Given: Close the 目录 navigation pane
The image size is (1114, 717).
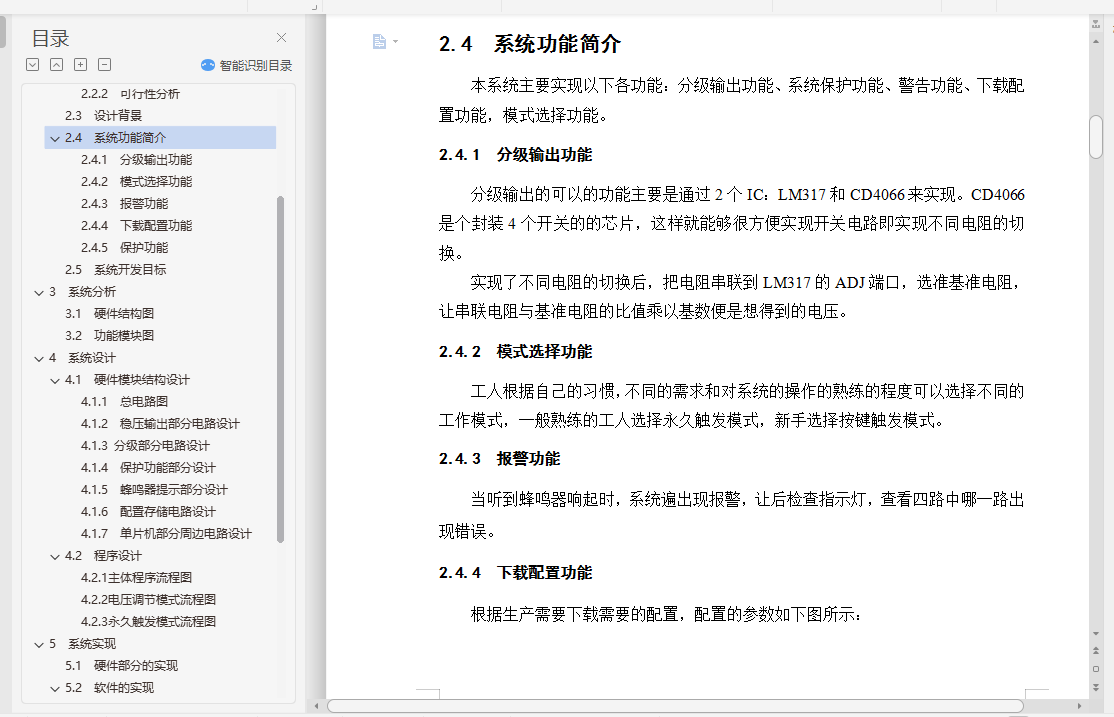Looking at the screenshot, I should click(281, 38).
